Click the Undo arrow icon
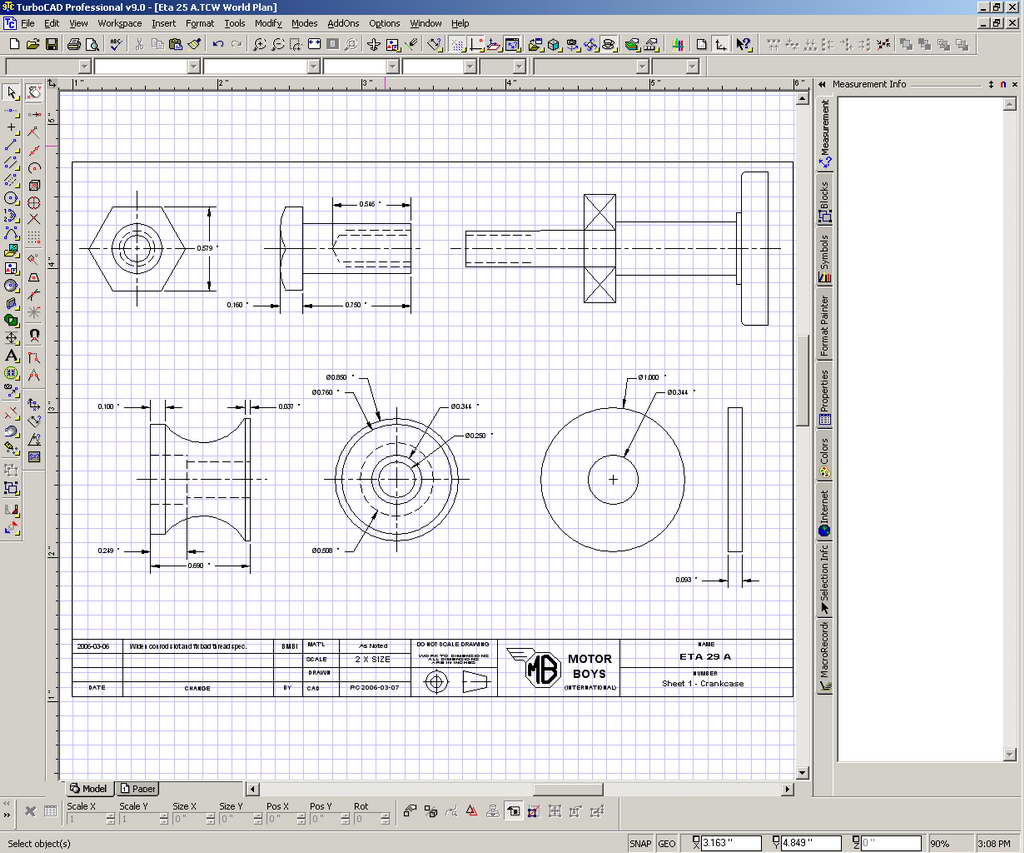Screen dimensions: 1024x853 pos(217,44)
